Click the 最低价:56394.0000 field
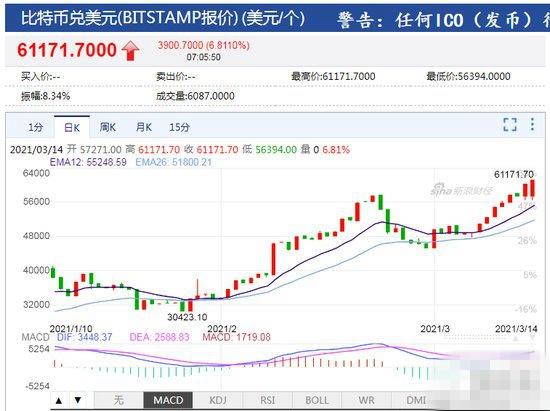The image size is (550, 411). [468, 76]
